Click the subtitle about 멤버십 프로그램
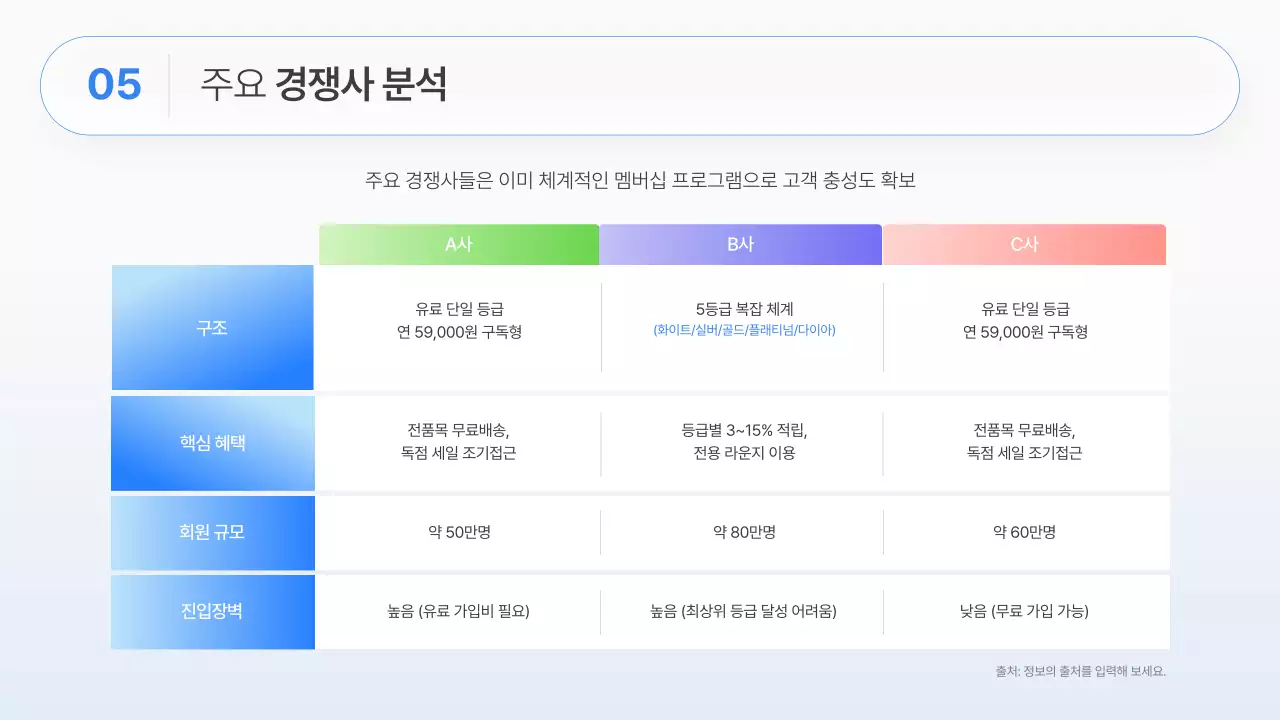 [x=640, y=181]
